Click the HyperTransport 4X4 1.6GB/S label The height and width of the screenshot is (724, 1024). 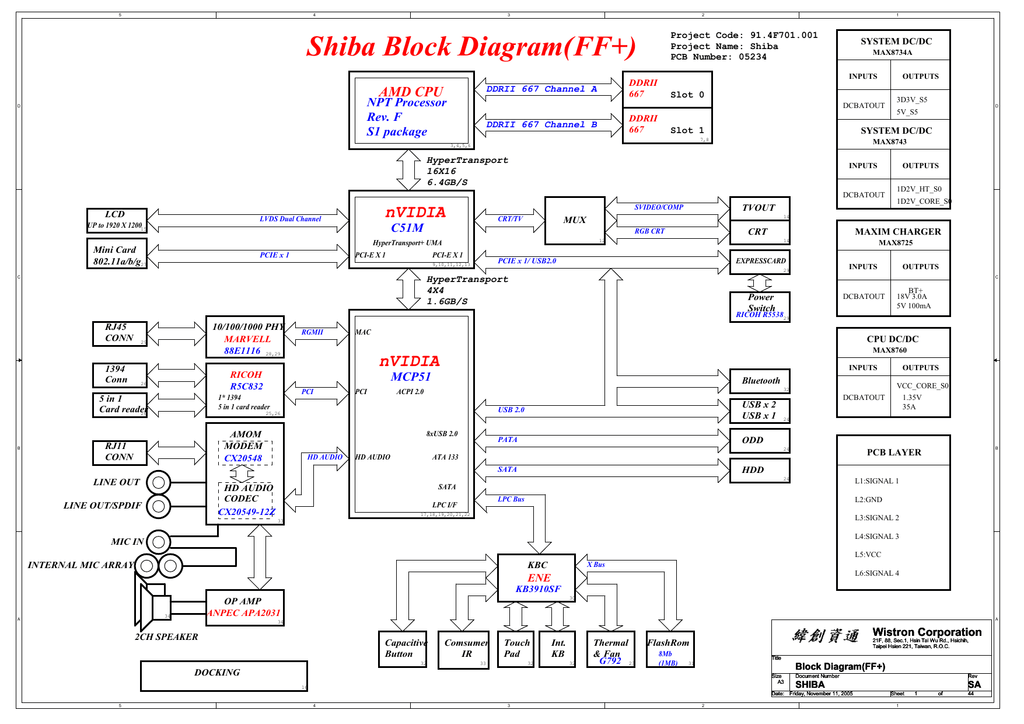coord(467,291)
